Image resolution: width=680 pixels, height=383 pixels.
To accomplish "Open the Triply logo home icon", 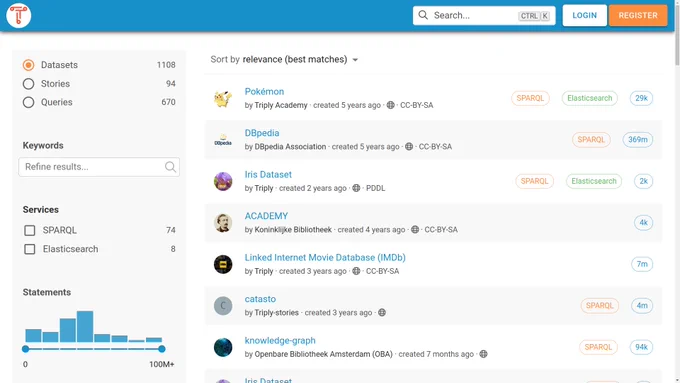I will pos(19,16).
